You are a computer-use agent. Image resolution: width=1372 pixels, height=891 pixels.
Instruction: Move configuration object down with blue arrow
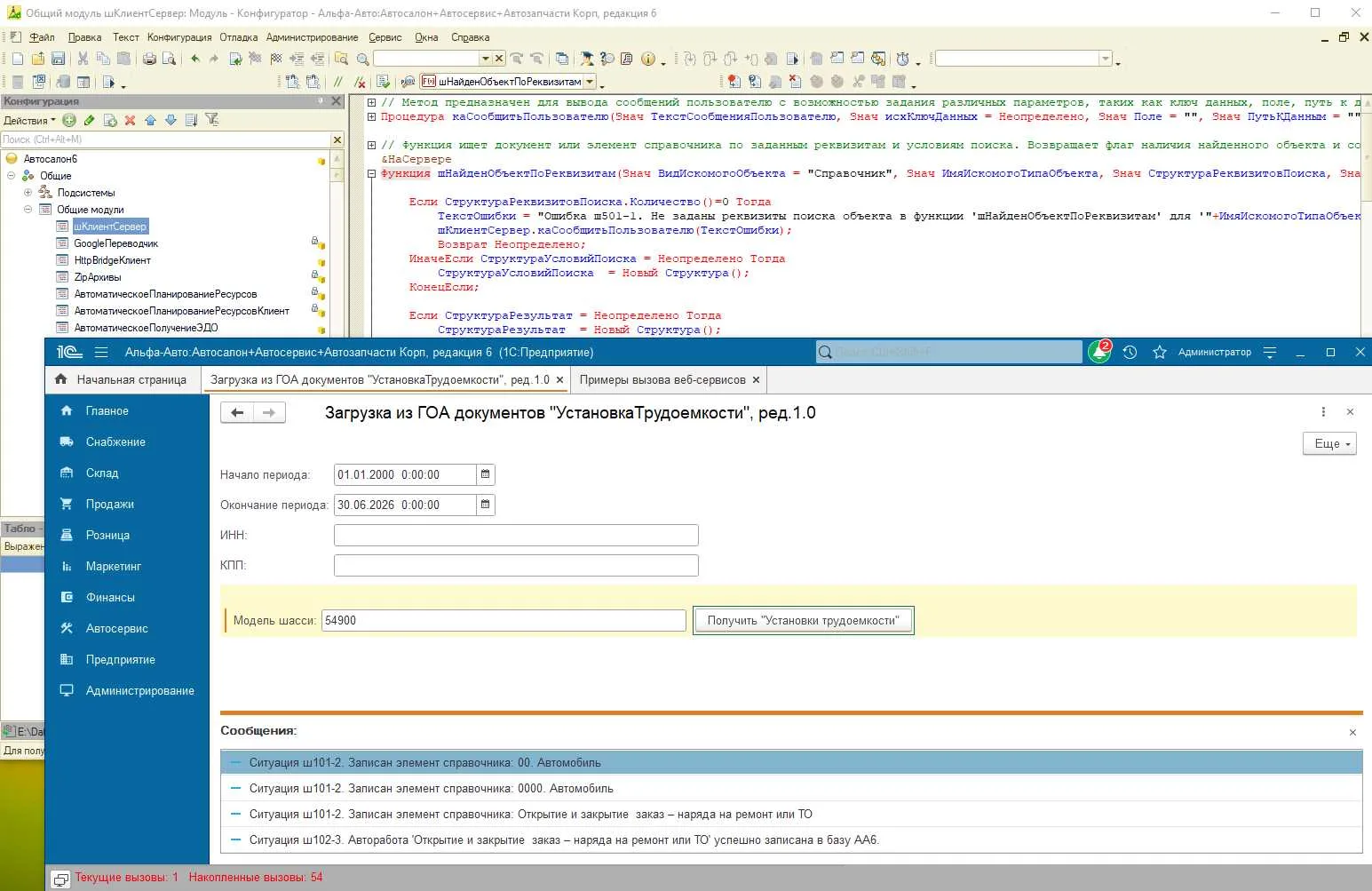tap(171, 120)
